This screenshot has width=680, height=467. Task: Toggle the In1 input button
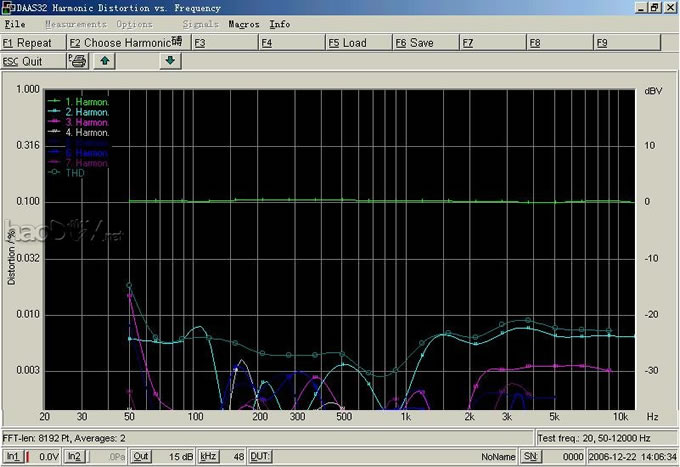[x=12, y=456]
